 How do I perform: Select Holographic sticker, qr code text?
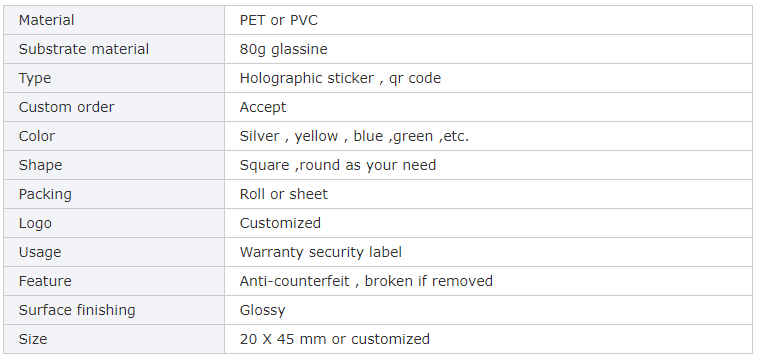click(340, 78)
